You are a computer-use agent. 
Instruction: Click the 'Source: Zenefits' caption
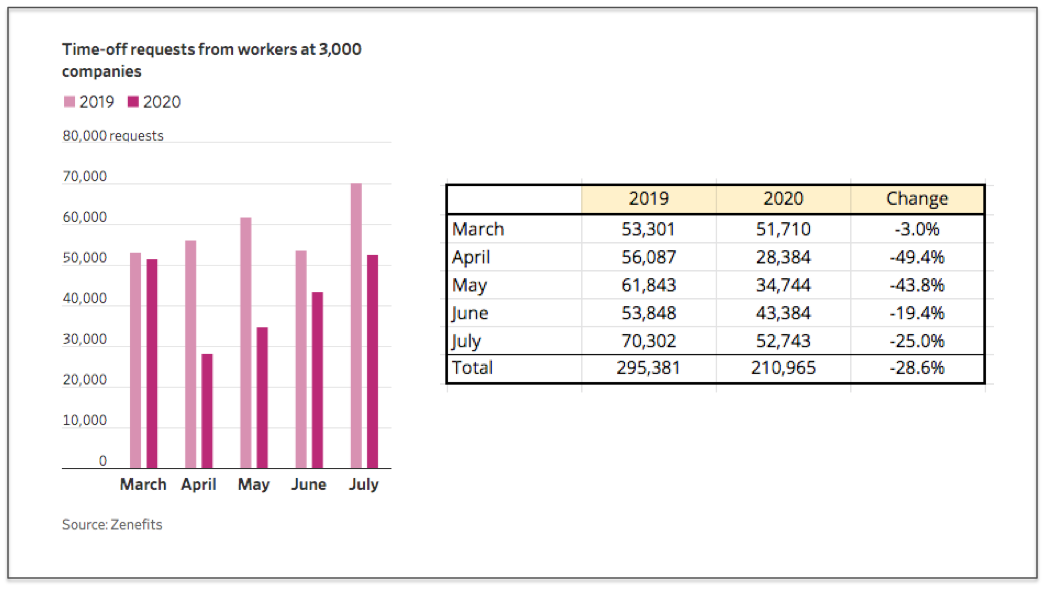click(x=112, y=524)
